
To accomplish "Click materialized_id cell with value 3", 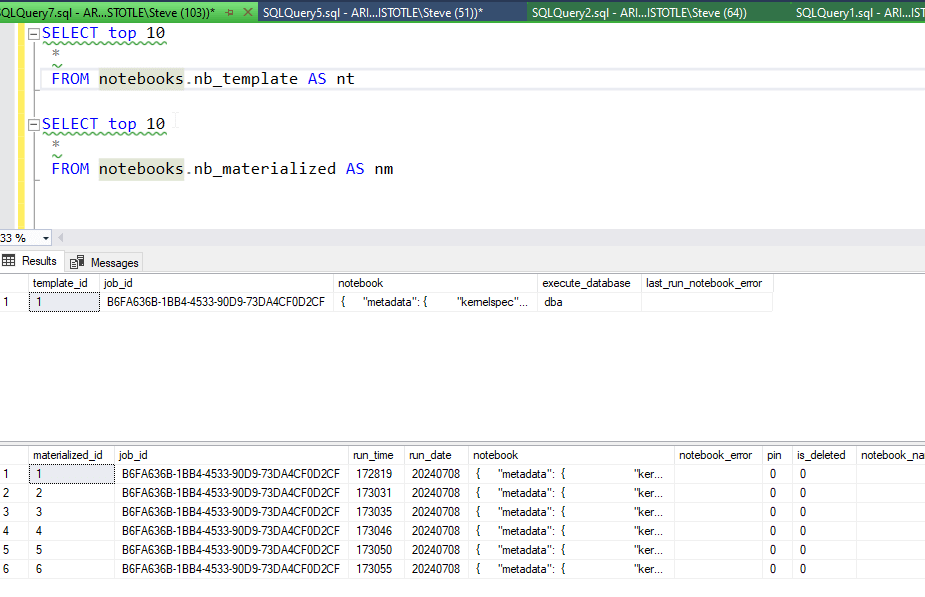I will [x=72, y=511].
